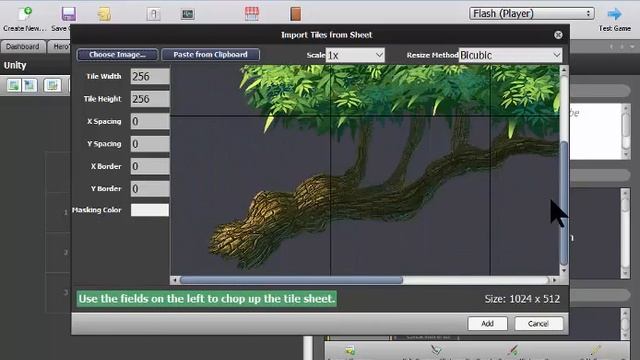This screenshot has width=640, height=360.
Task: Click the Cancel button
Action: pyautogui.click(x=538, y=324)
